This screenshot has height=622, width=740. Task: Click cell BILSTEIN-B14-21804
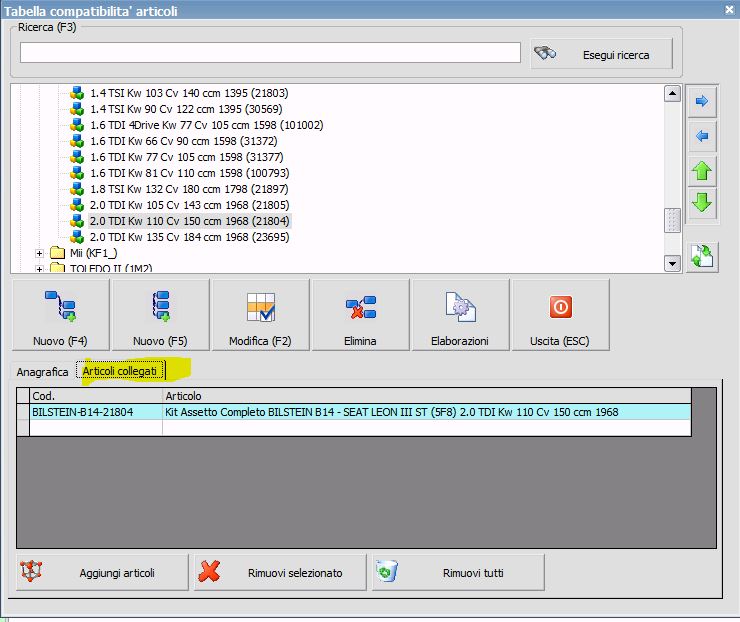click(96, 412)
